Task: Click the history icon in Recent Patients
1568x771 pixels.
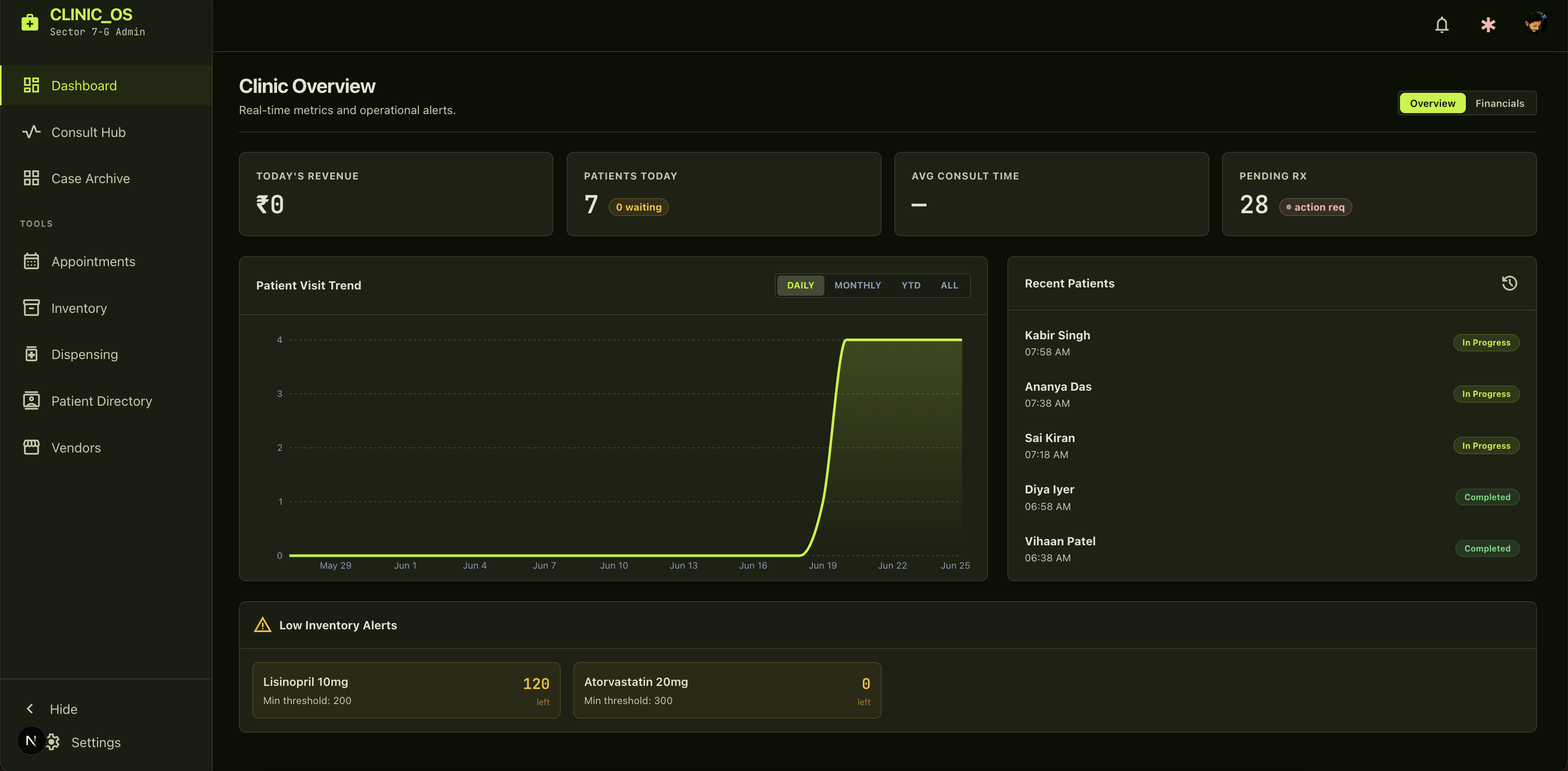Action: pos(1509,283)
